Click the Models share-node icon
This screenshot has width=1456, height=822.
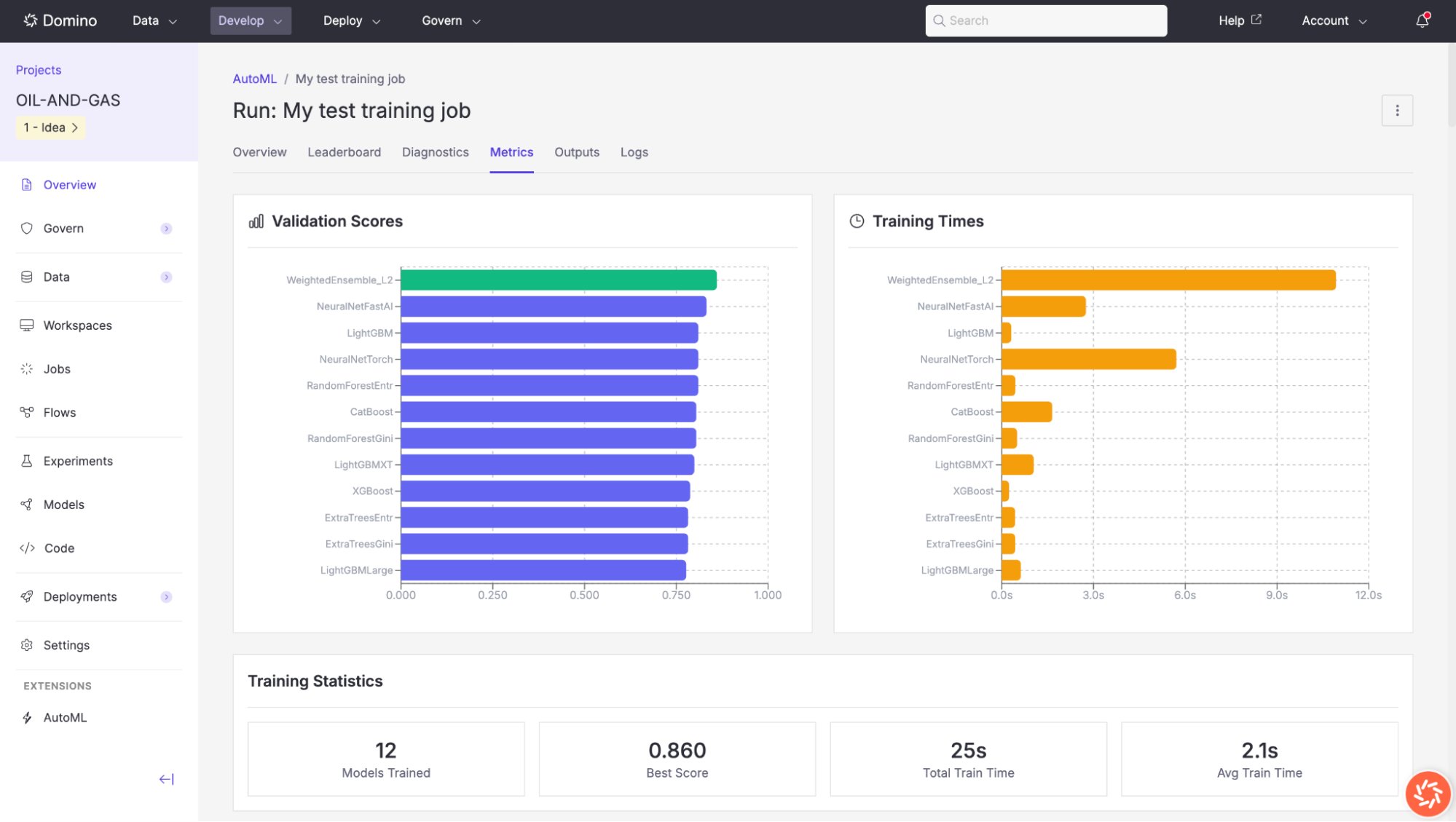click(27, 505)
